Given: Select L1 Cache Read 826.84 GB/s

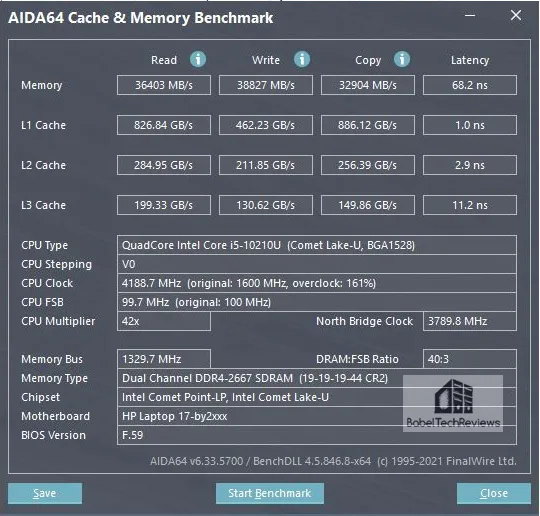Looking at the screenshot, I should pos(164,125).
